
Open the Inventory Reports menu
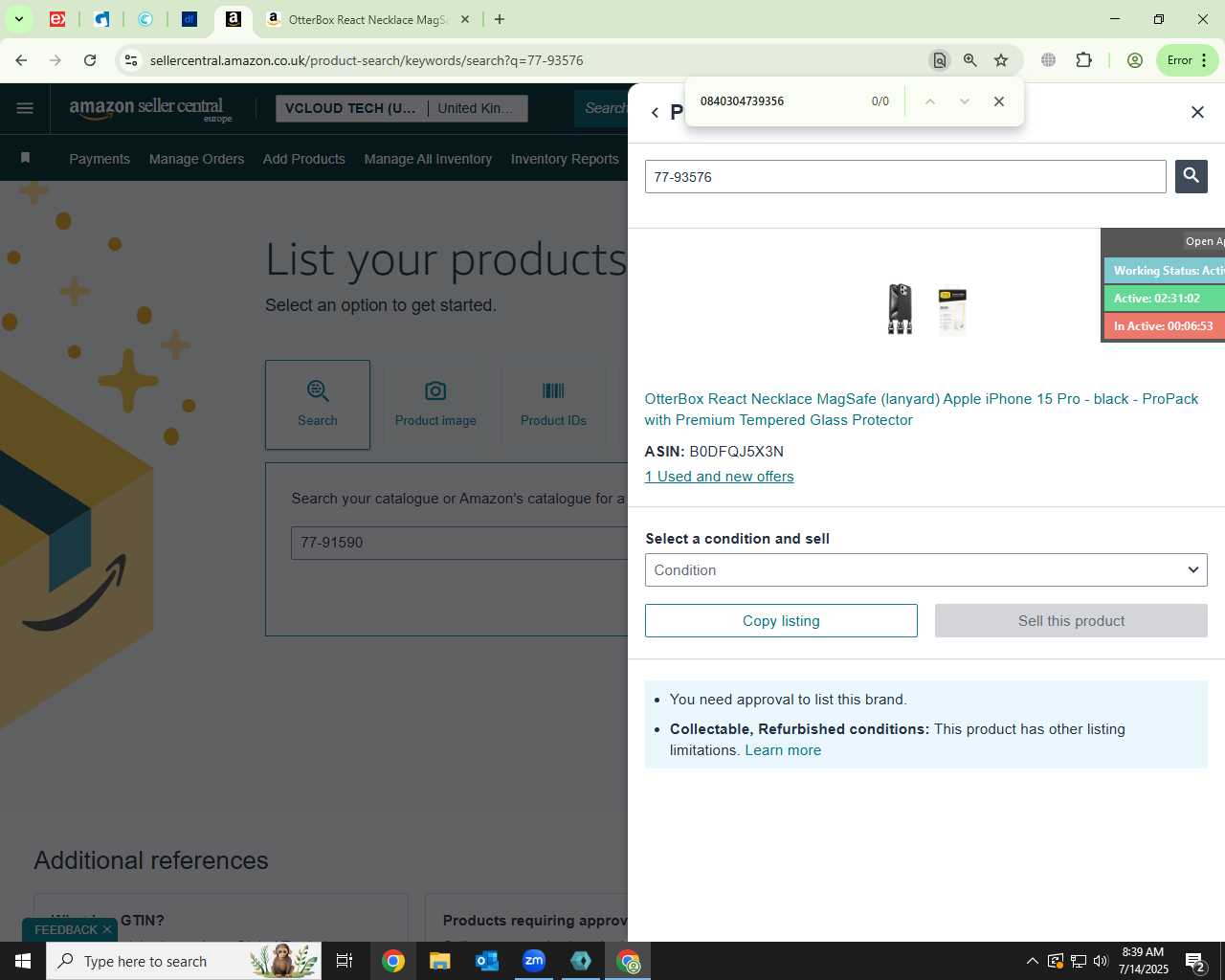565,159
